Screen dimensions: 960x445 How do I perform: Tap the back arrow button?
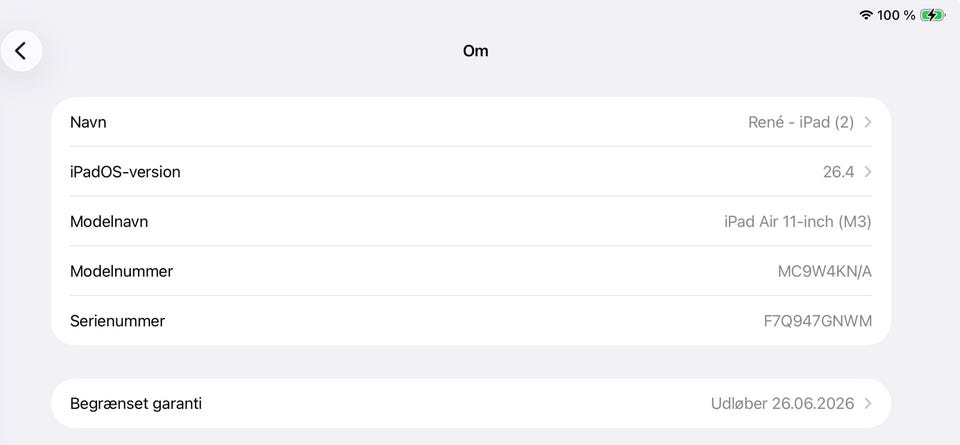[x=21, y=51]
